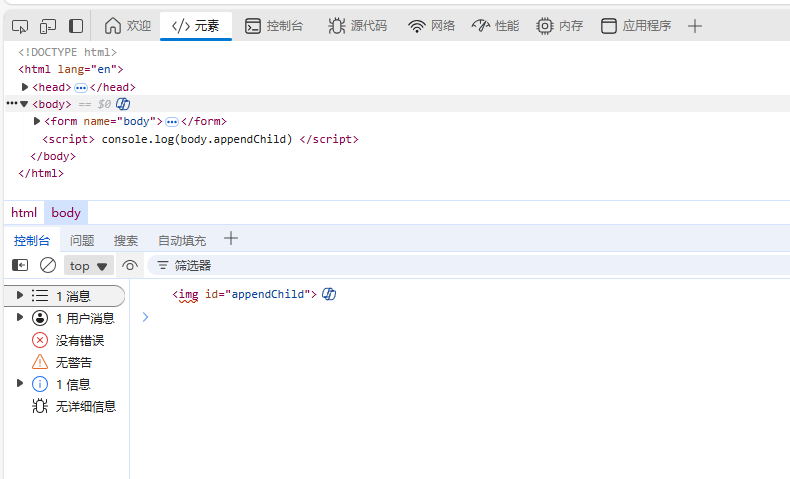
Task: Click the console prompt chevron
Action: tap(146, 317)
